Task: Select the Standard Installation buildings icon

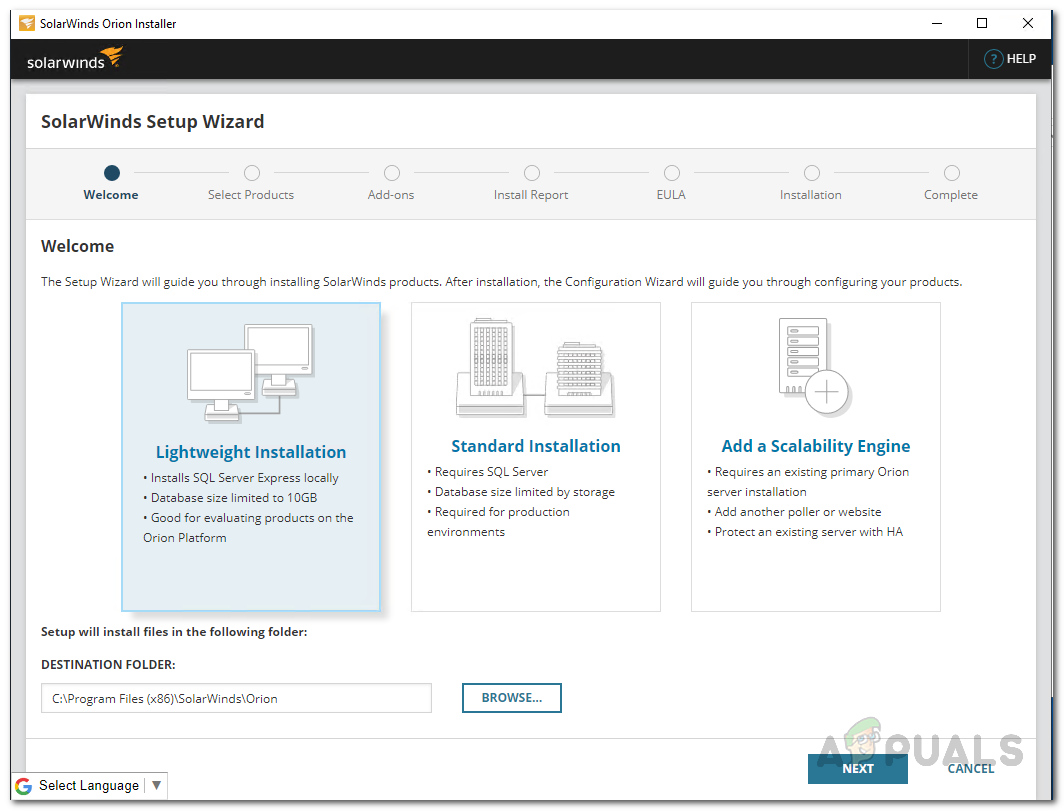Action: [535, 367]
